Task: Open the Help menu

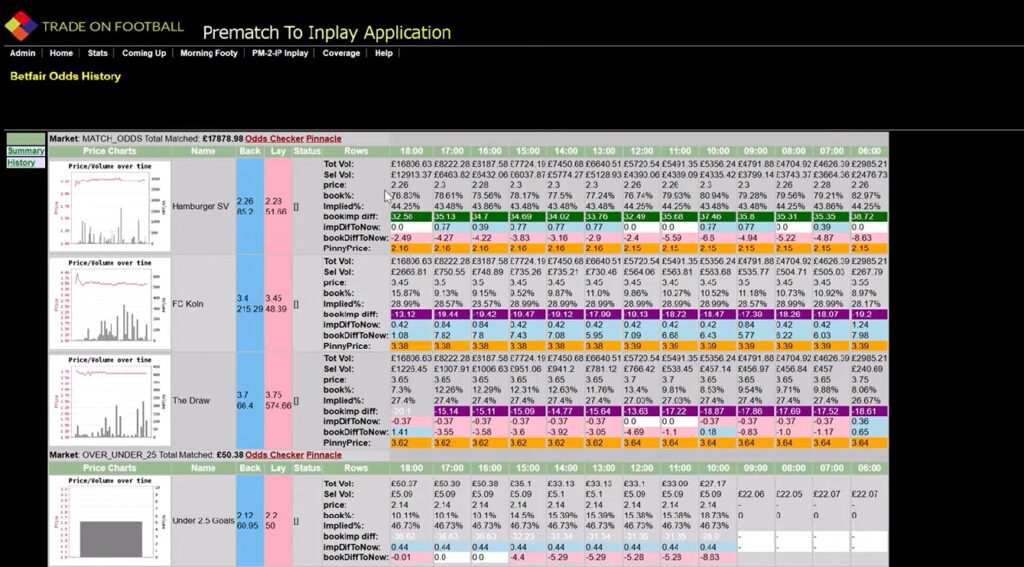Action: coord(383,54)
